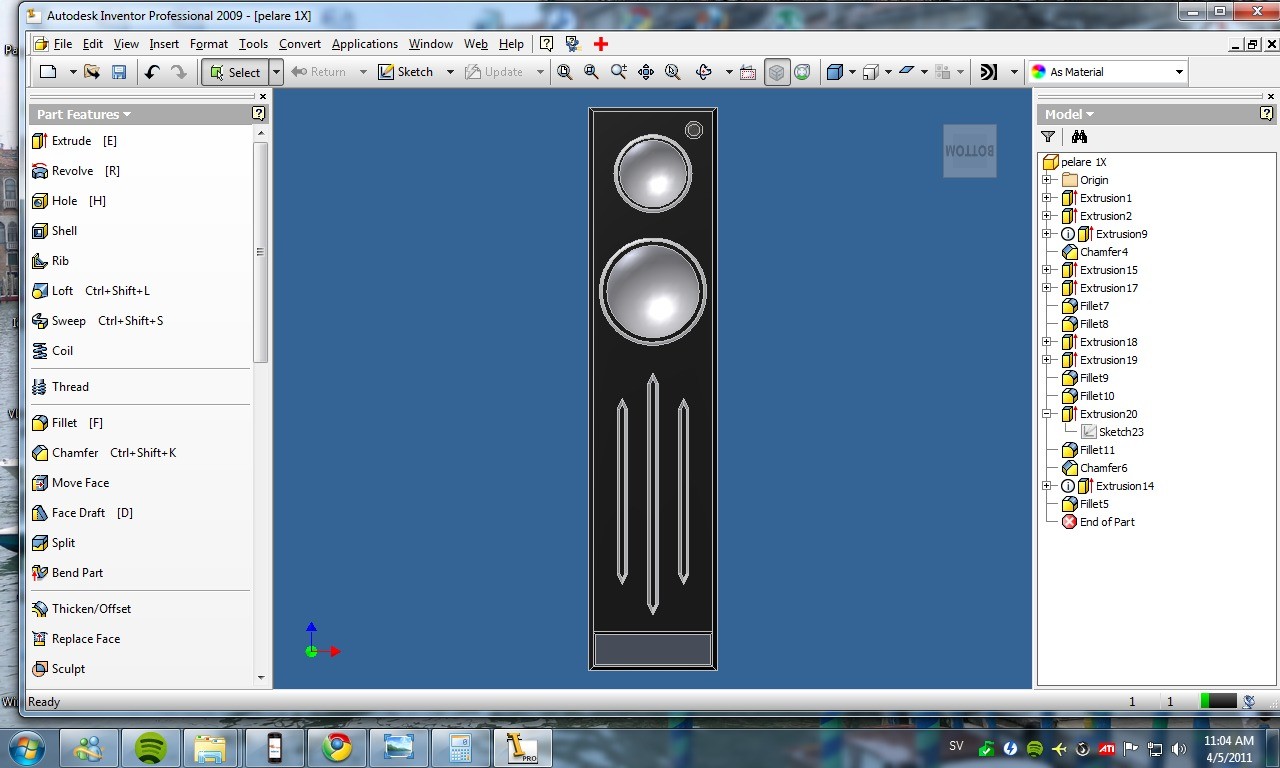Viewport: 1280px width, 768px height.
Task: Click the Sketch toolbar button
Action: click(406, 72)
